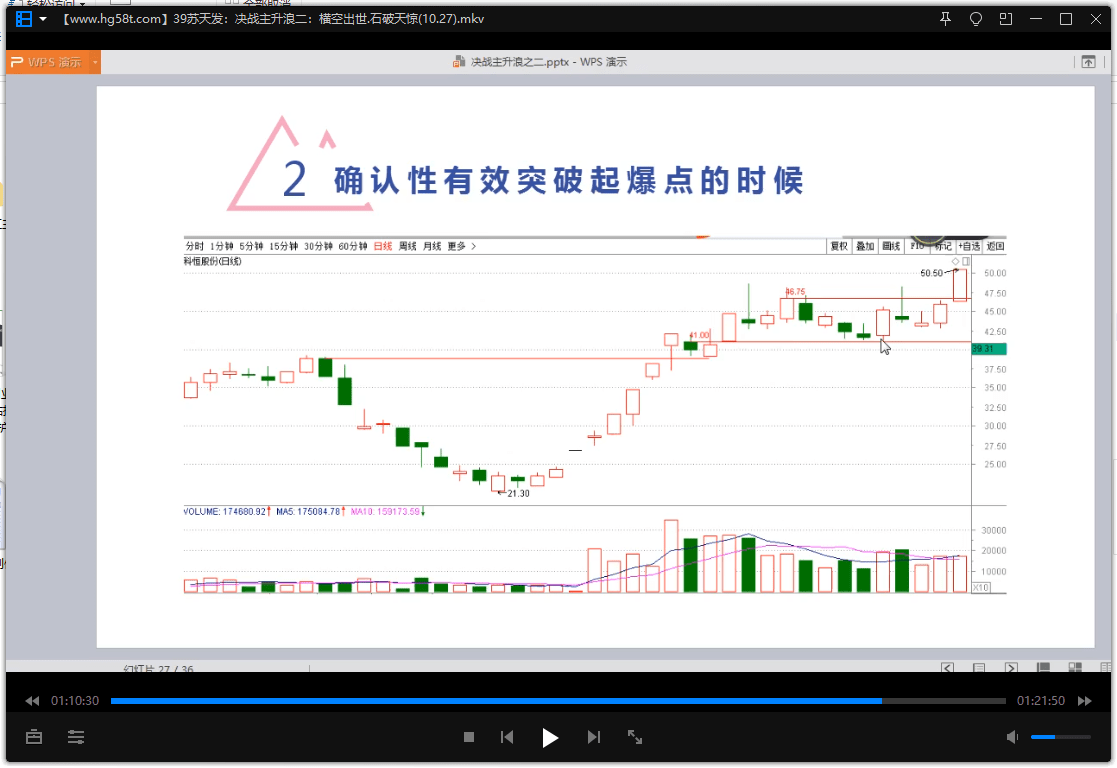Switch to mini player mode
This screenshot has height=768, width=1117.
coord(1006,19)
